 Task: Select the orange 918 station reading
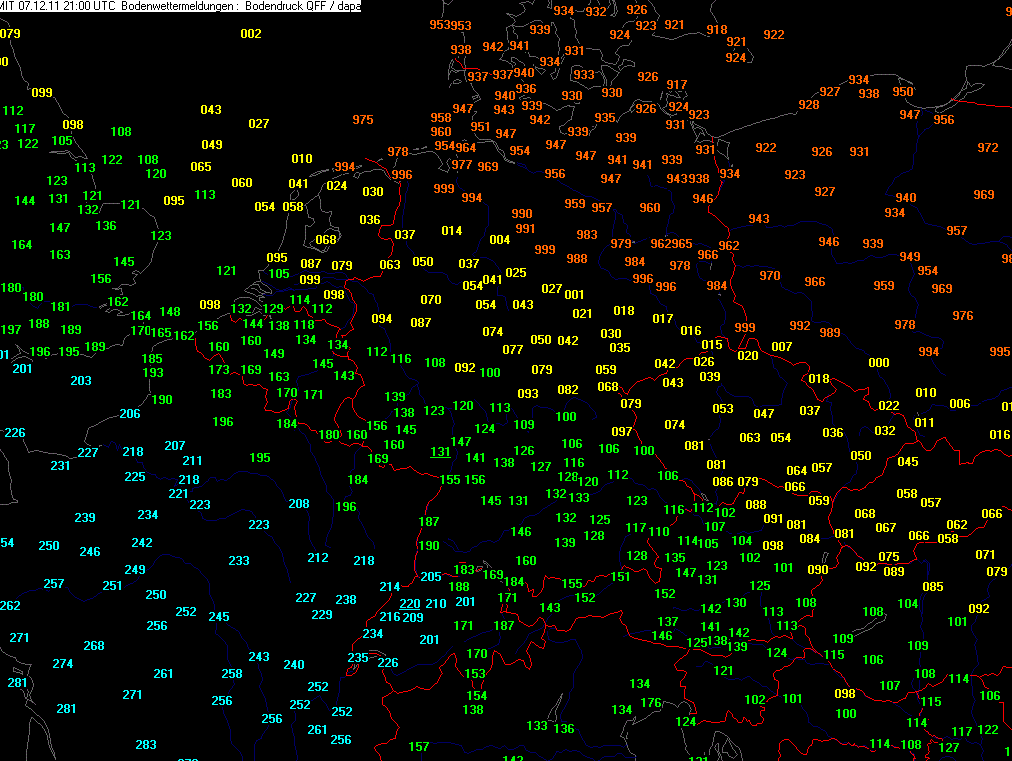717,30
